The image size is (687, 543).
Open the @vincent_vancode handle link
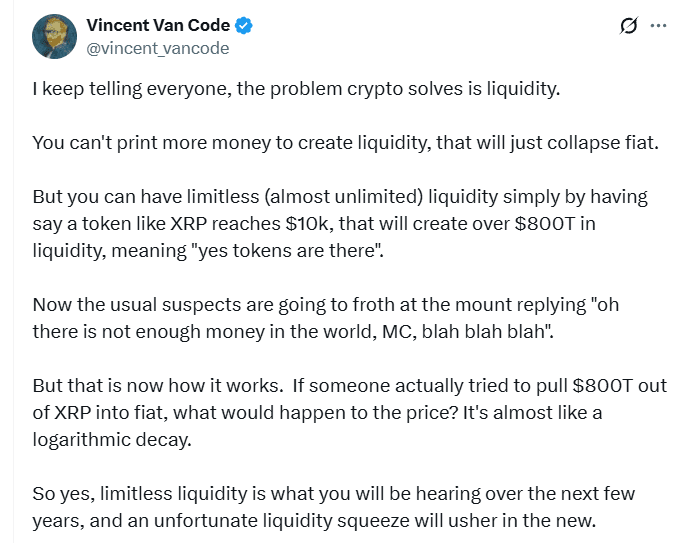tap(158, 48)
